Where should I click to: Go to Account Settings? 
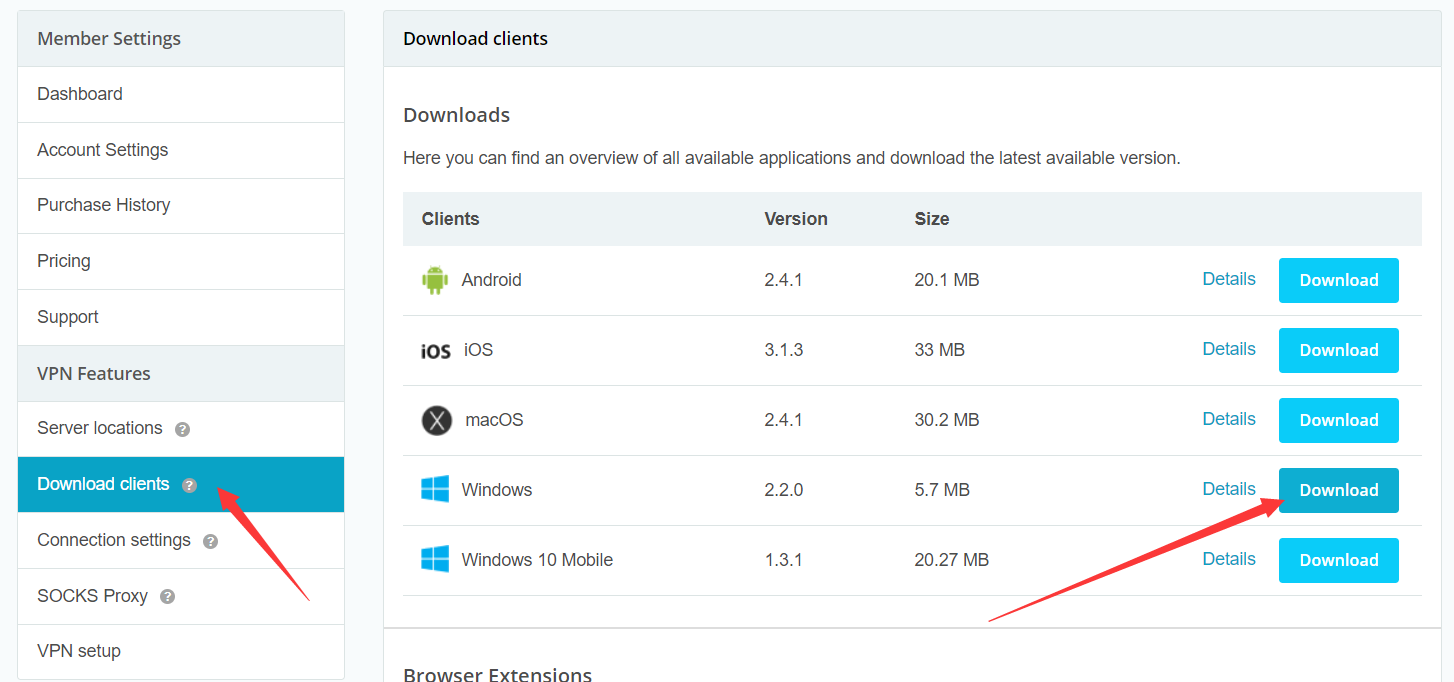102,150
